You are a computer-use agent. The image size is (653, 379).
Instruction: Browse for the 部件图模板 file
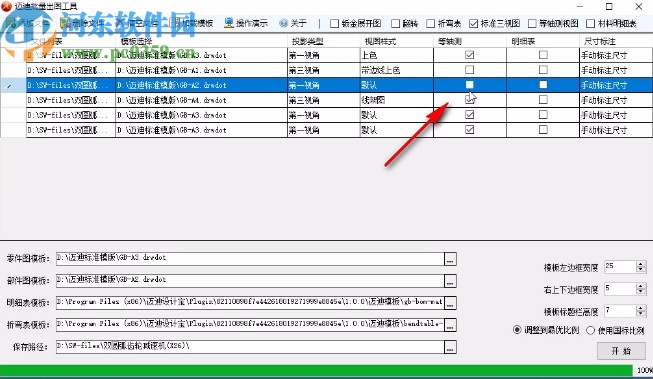tap(450, 281)
